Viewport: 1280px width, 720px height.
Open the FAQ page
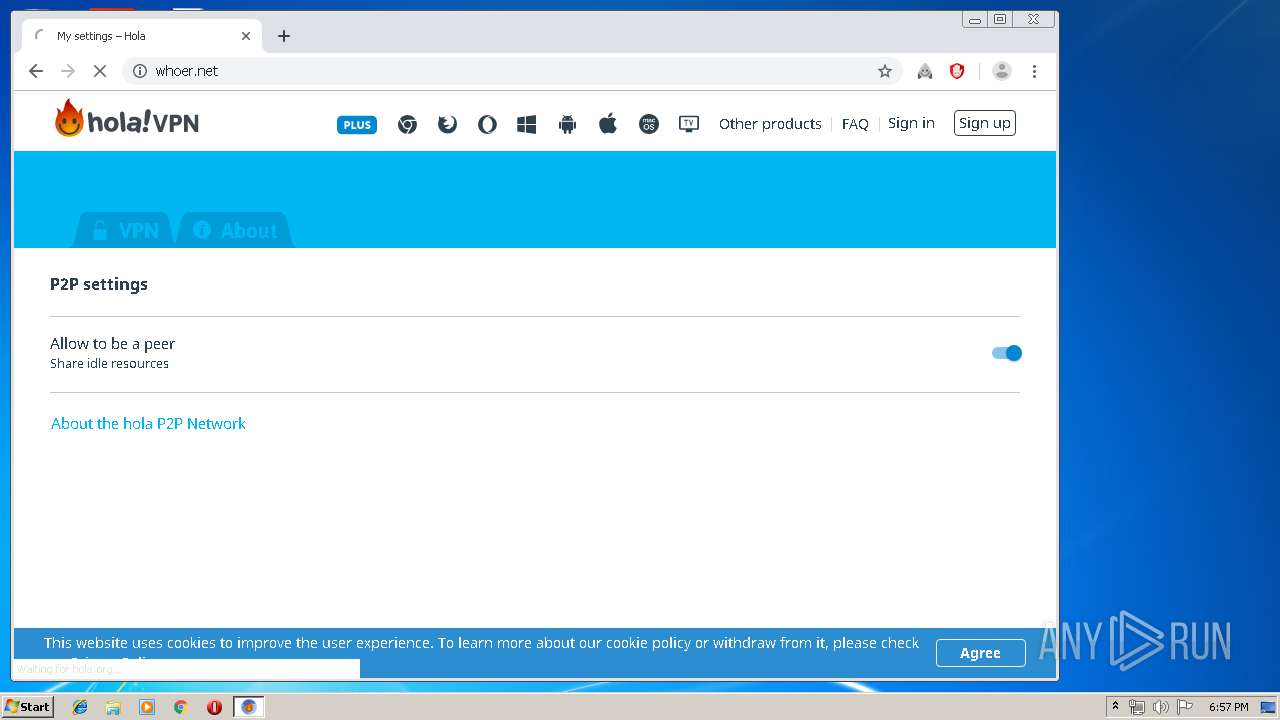pos(855,124)
